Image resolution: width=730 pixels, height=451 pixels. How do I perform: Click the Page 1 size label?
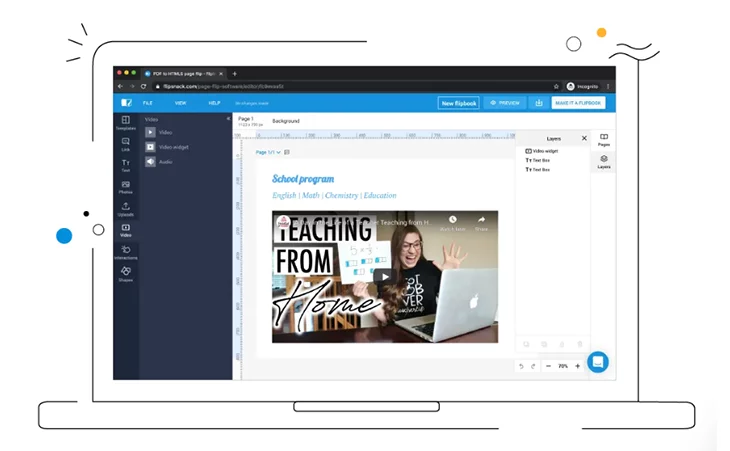coord(250,125)
